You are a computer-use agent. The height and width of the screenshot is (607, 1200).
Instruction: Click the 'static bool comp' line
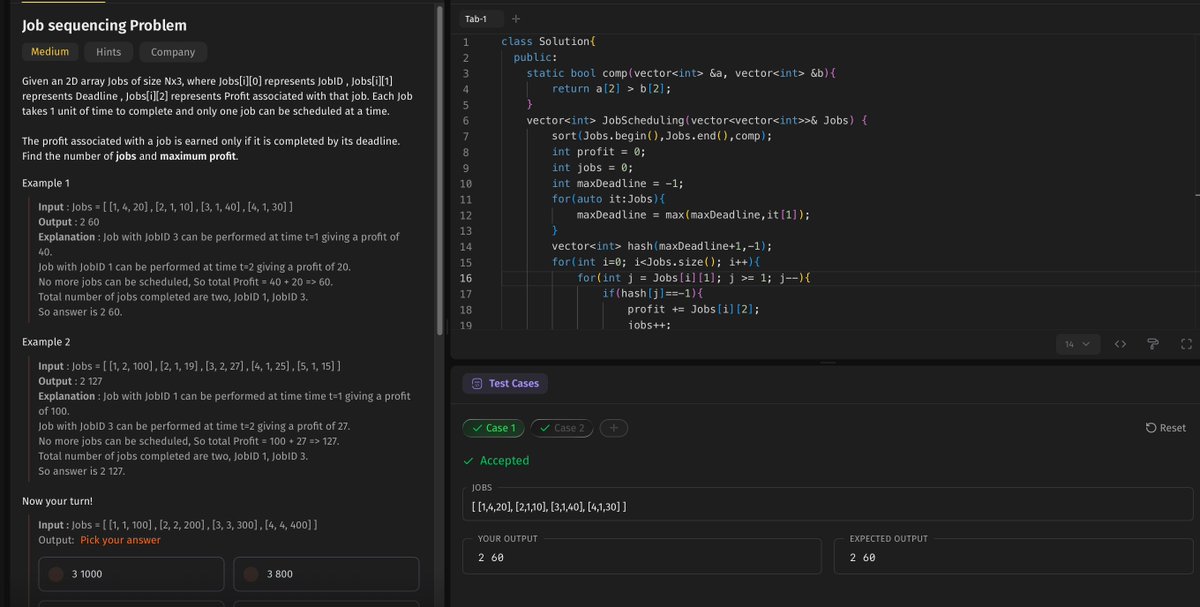click(681, 73)
